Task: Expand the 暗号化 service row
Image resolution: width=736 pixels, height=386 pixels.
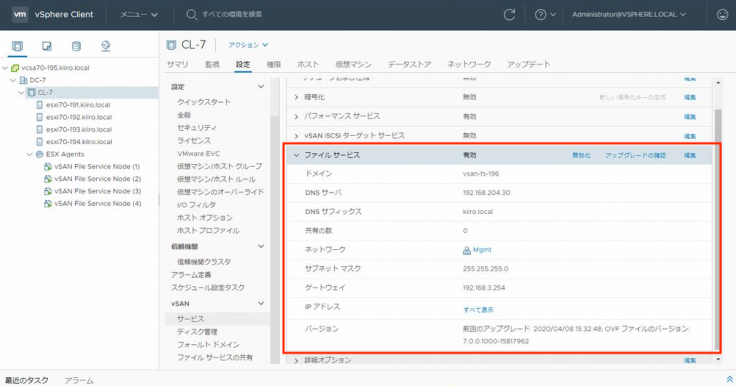Action: tap(296, 97)
